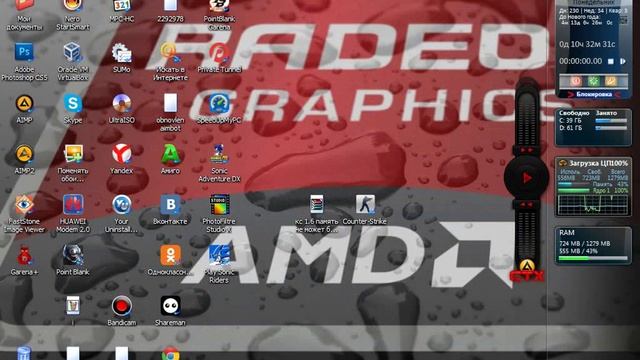Click the red arrows above the AIMP play button
The image size is (640, 360).
click(526, 150)
